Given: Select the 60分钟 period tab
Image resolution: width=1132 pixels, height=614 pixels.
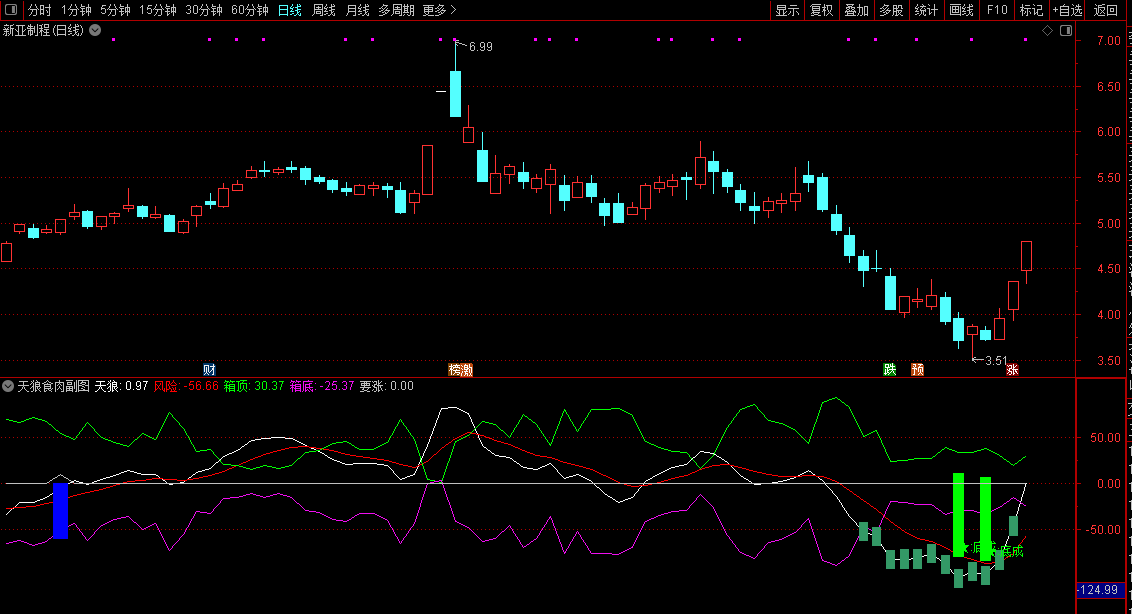Looking at the screenshot, I should click(x=250, y=10).
